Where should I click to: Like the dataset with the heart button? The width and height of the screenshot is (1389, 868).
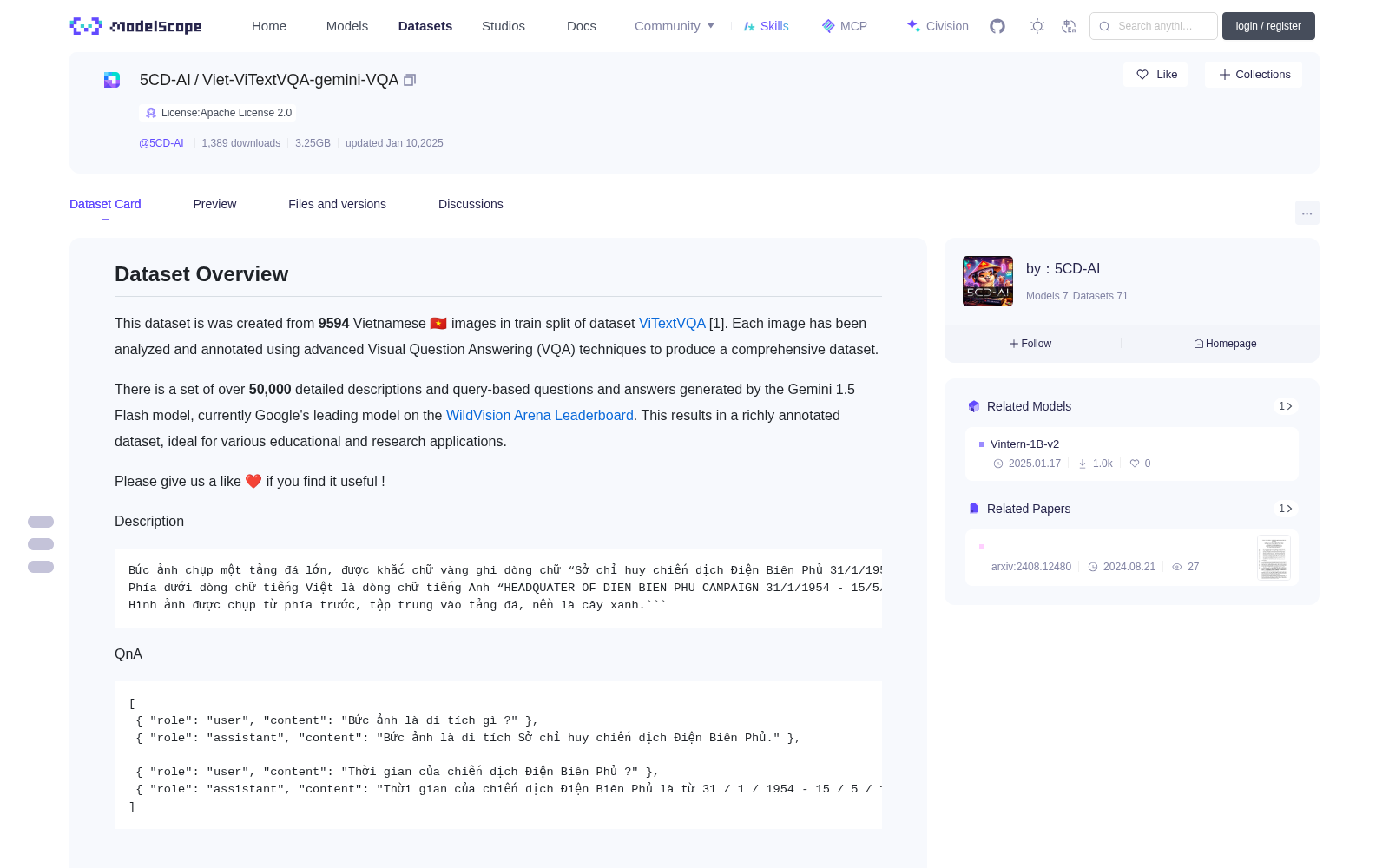pyautogui.click(x=1156, y=75)
